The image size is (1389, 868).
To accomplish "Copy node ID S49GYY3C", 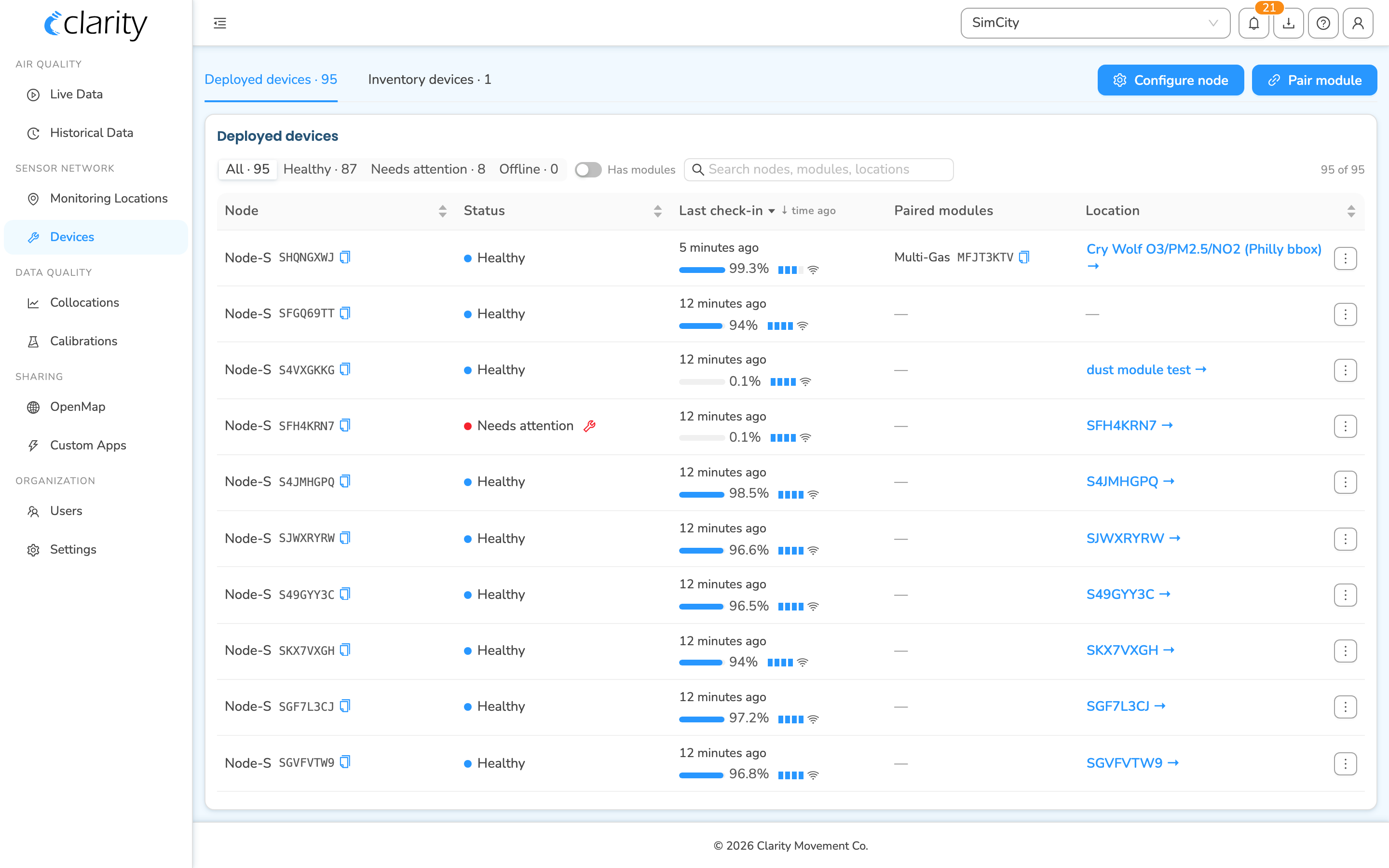I will coord(345,594).
